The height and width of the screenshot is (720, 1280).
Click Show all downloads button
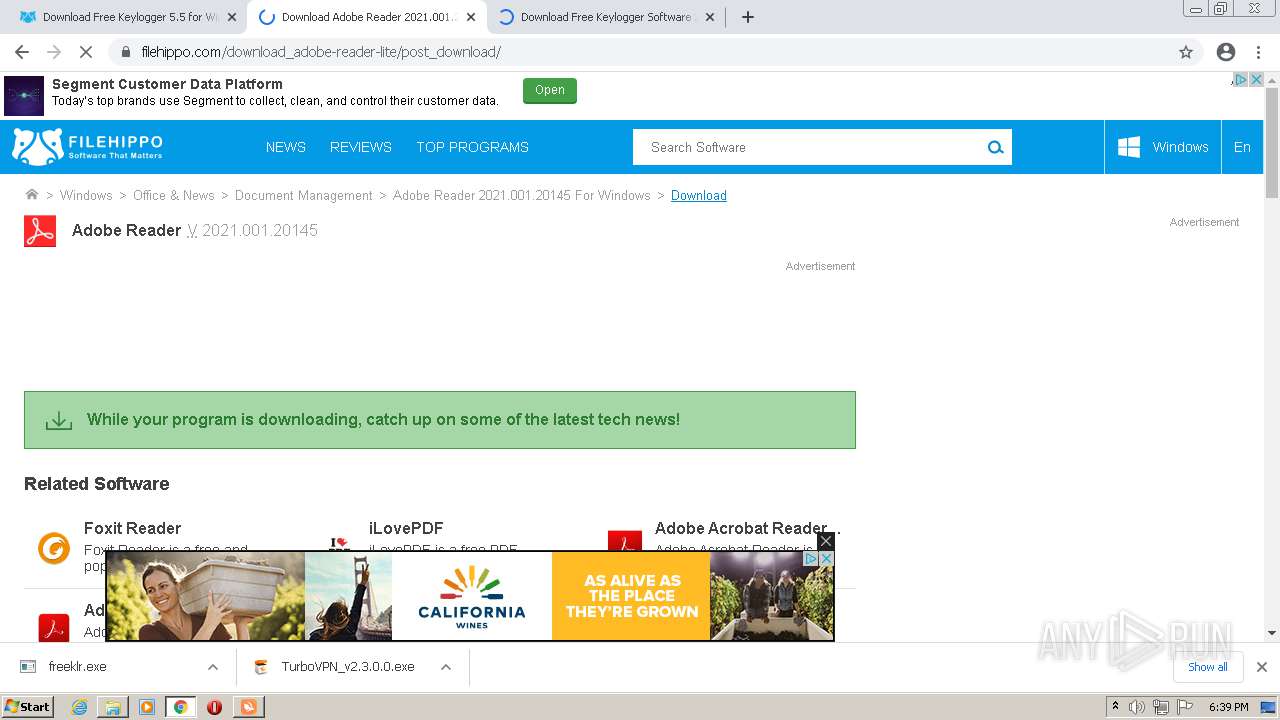pyautogui.click(x=1208, y=667)
